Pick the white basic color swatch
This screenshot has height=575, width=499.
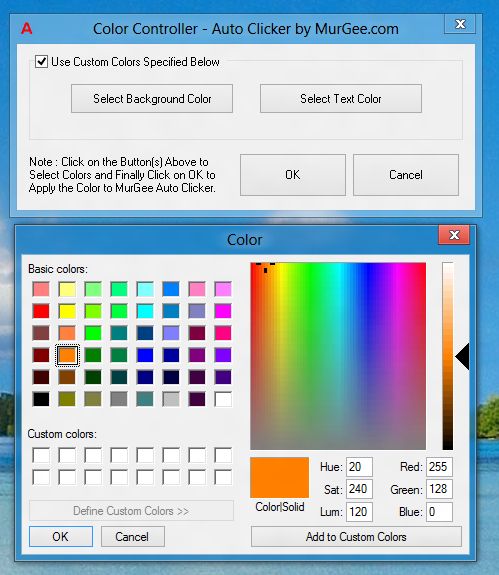click(223, 399)
